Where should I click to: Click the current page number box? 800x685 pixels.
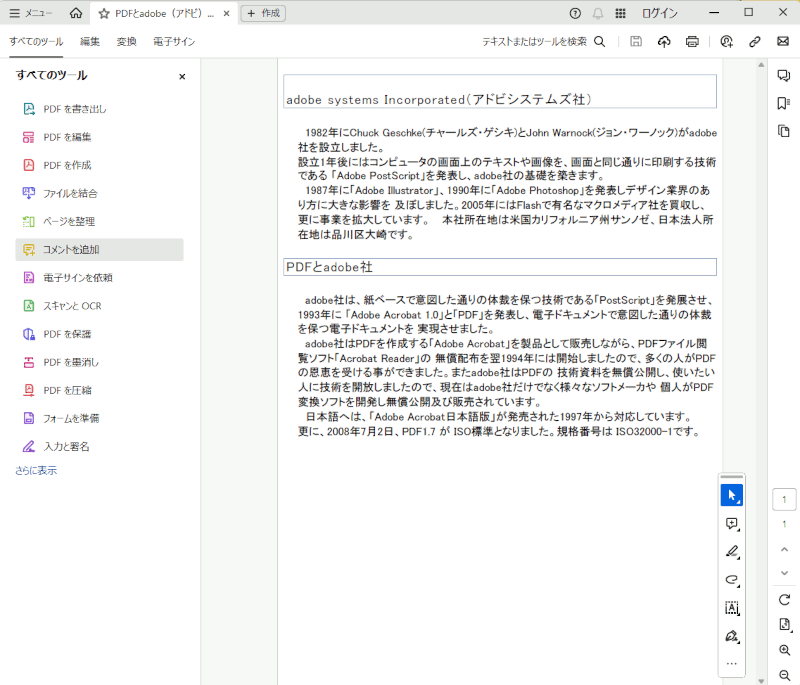pos(784,499)
